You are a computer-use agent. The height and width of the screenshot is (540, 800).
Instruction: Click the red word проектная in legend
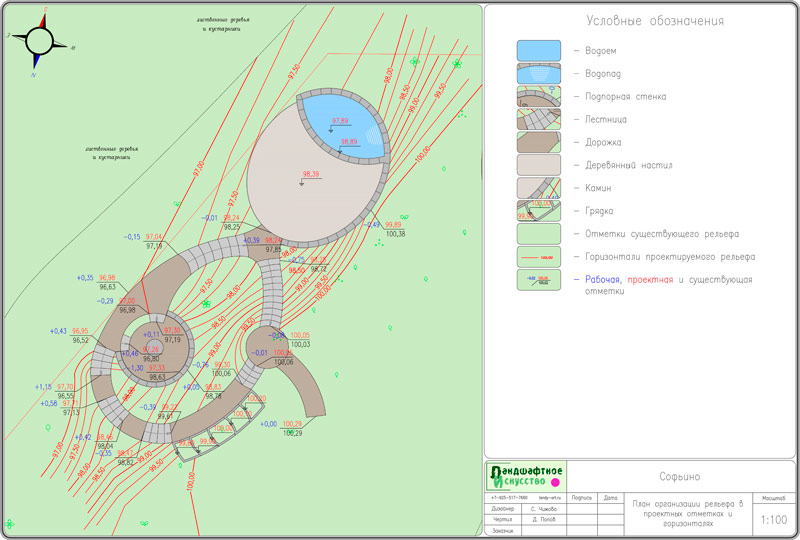coord(650,280)
